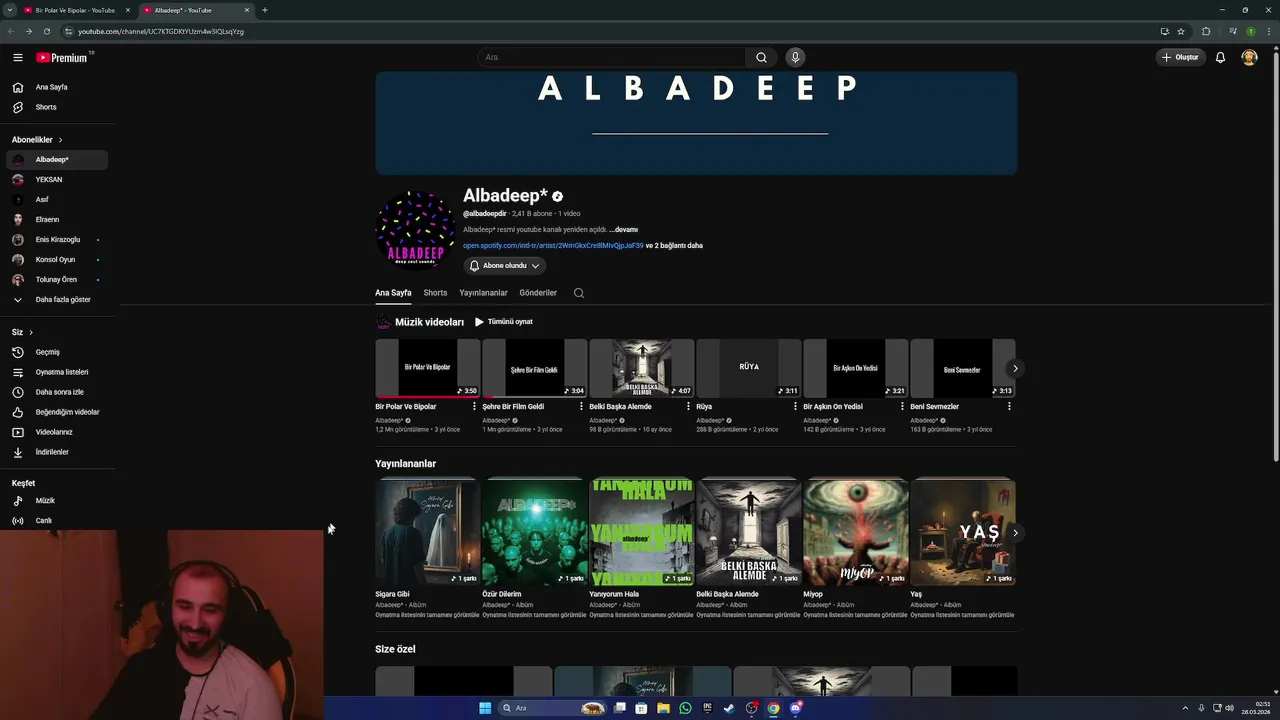
Task: Open Videolarınız in sidebar
Action: pos(57,432)
